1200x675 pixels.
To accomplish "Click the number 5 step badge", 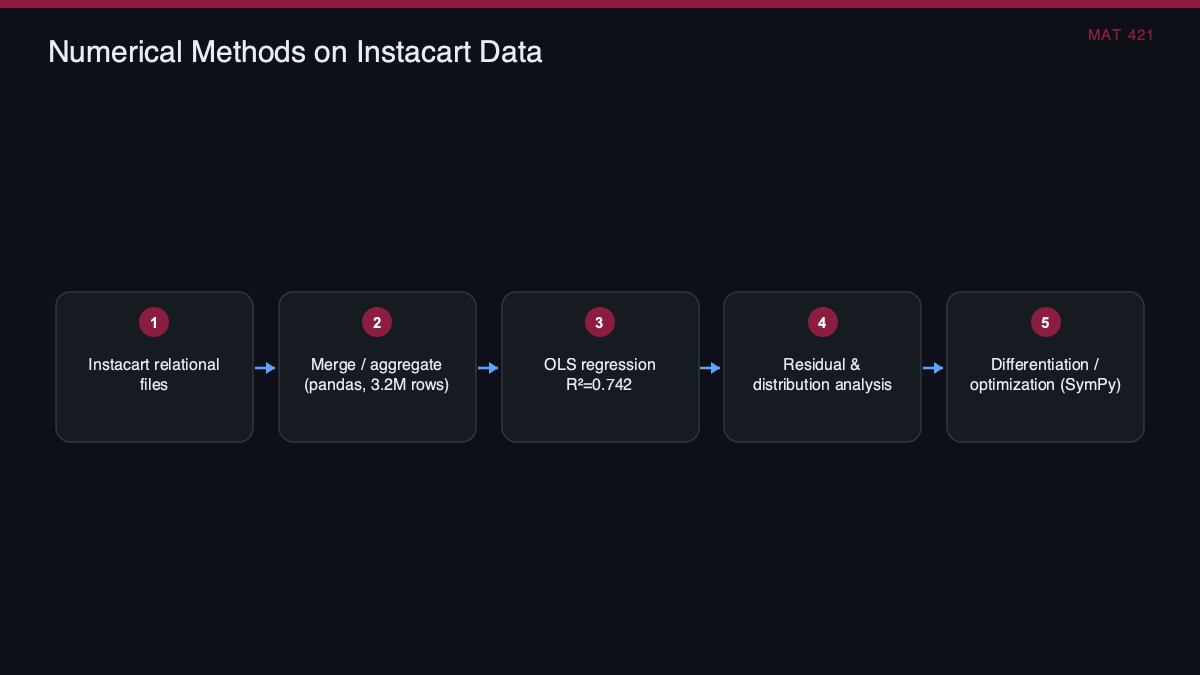I will [1045, 322].
